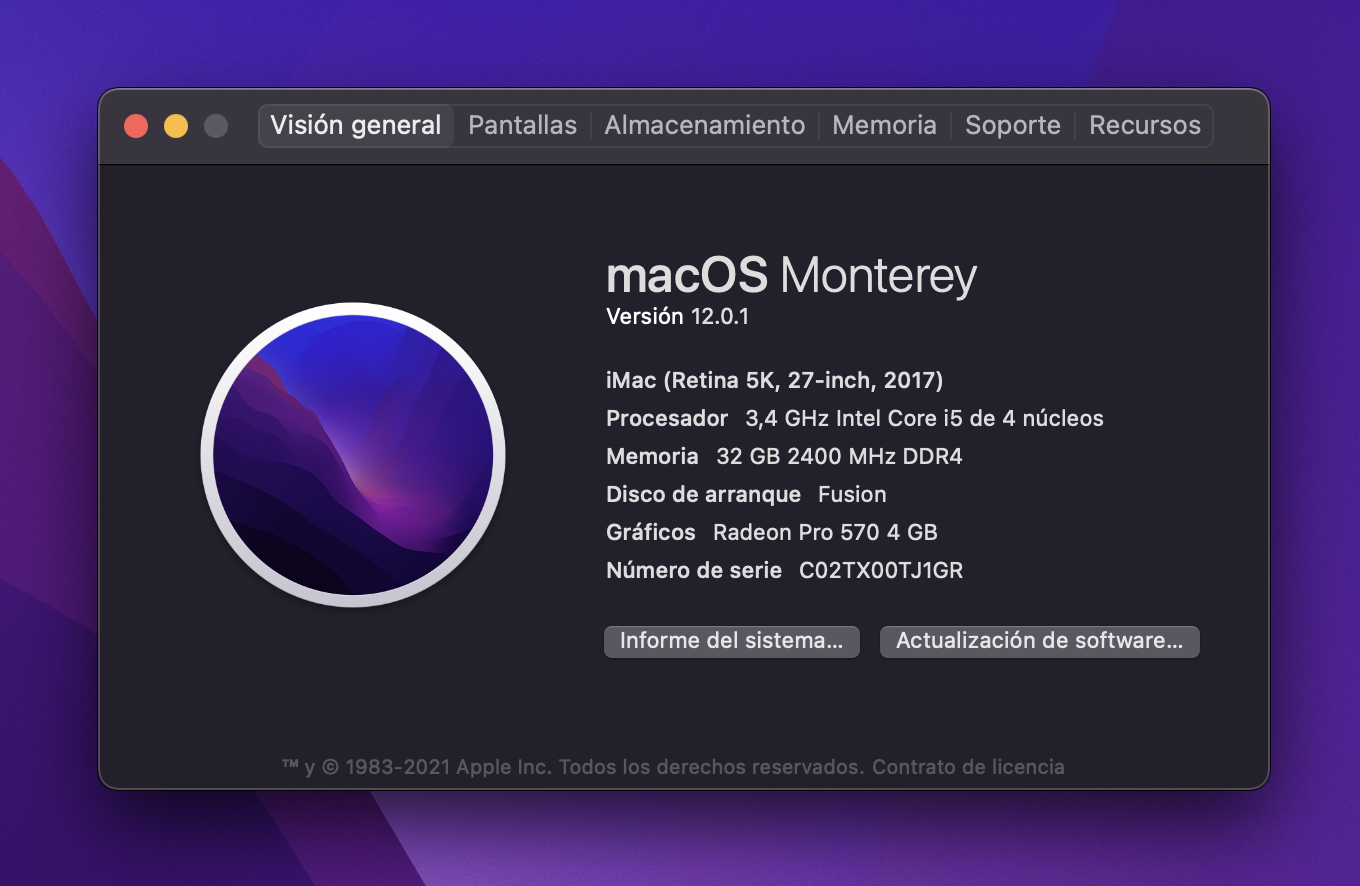Click the macOS Monterey title
Screen dimensions: 1360x886
point(791,275)
